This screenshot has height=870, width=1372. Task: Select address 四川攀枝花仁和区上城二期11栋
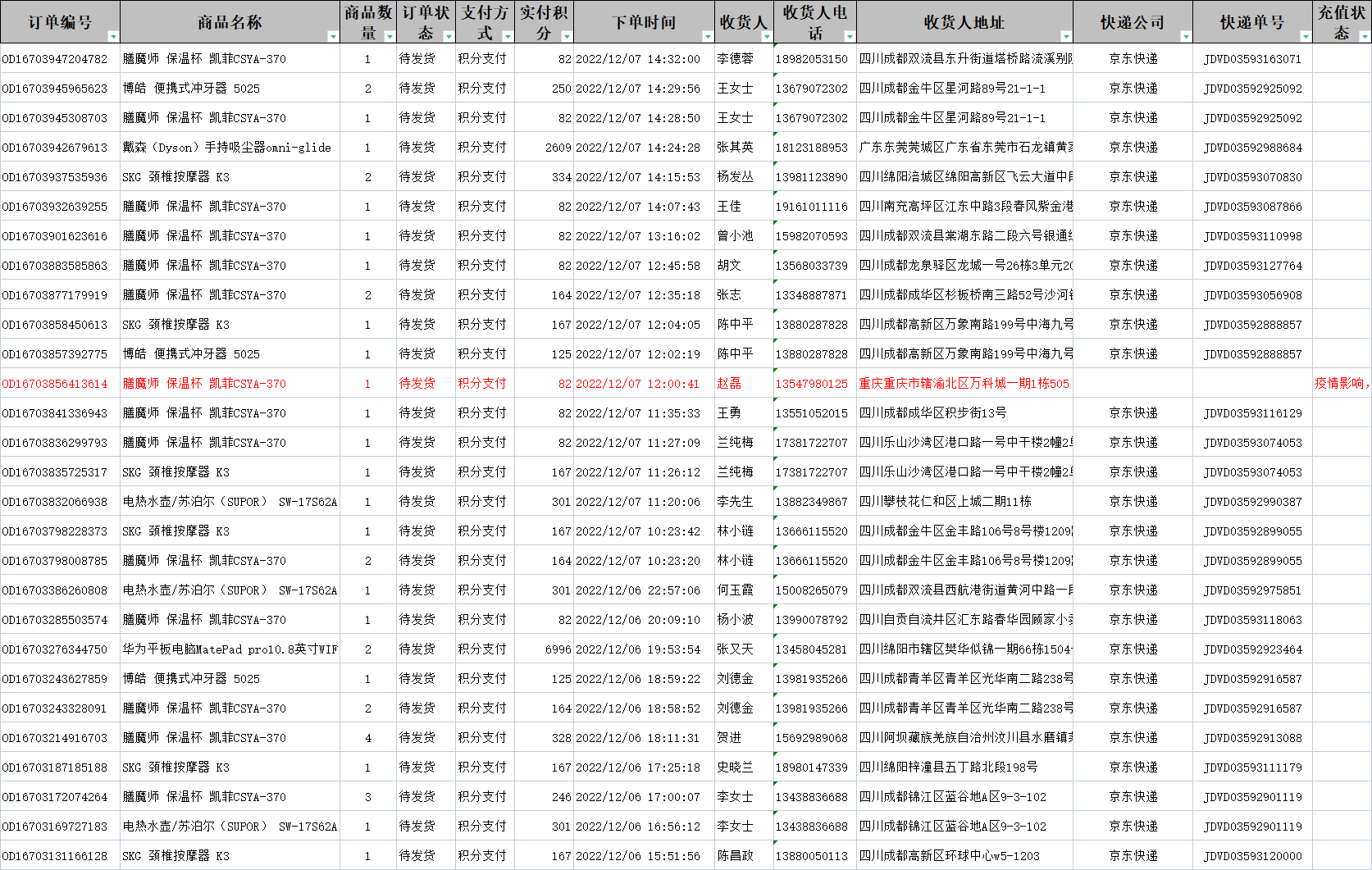tap(945, 502)
